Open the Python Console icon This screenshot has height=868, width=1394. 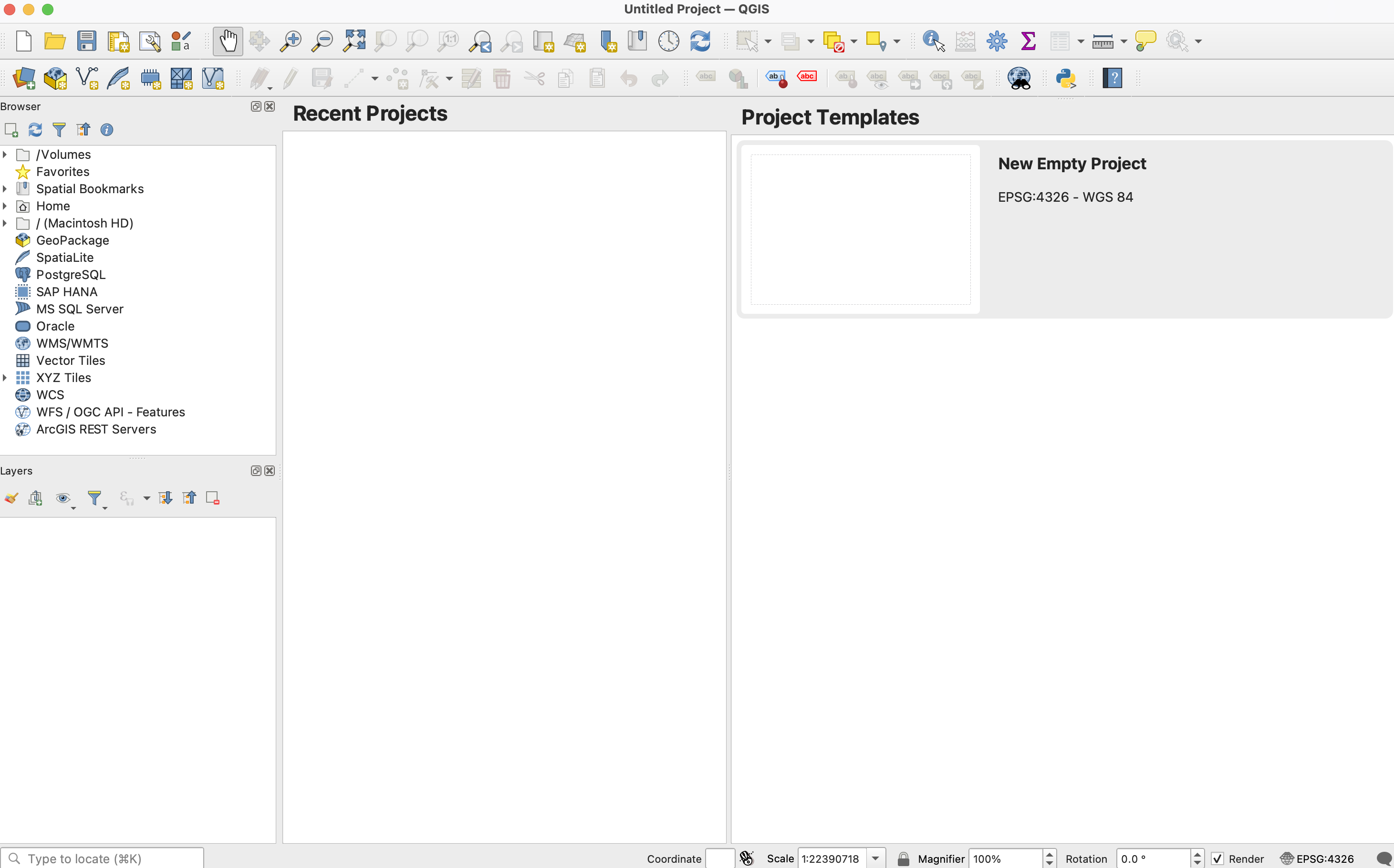pos(1066,78)
